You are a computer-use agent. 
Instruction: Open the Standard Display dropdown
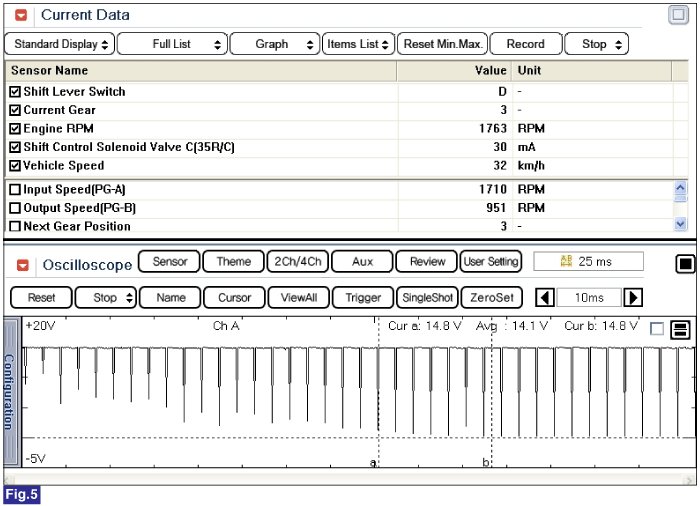(x=60, y=44)
